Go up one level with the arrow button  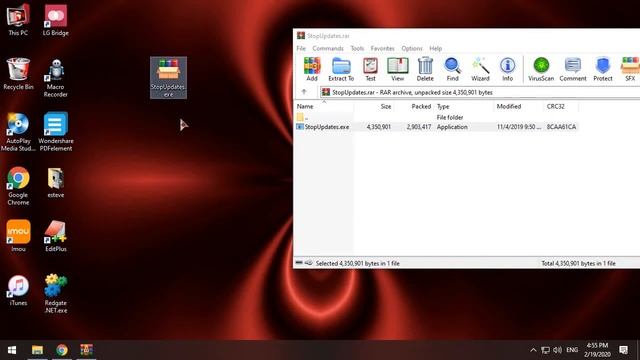(x=304, y=92)
